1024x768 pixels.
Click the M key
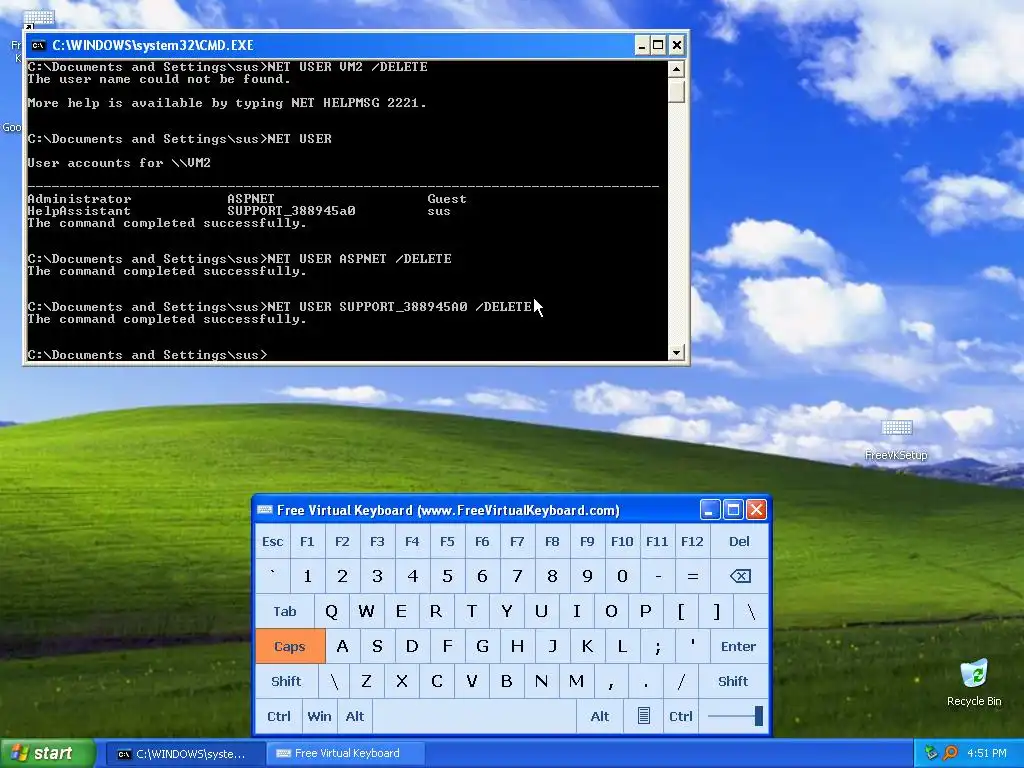coord(576,681)
